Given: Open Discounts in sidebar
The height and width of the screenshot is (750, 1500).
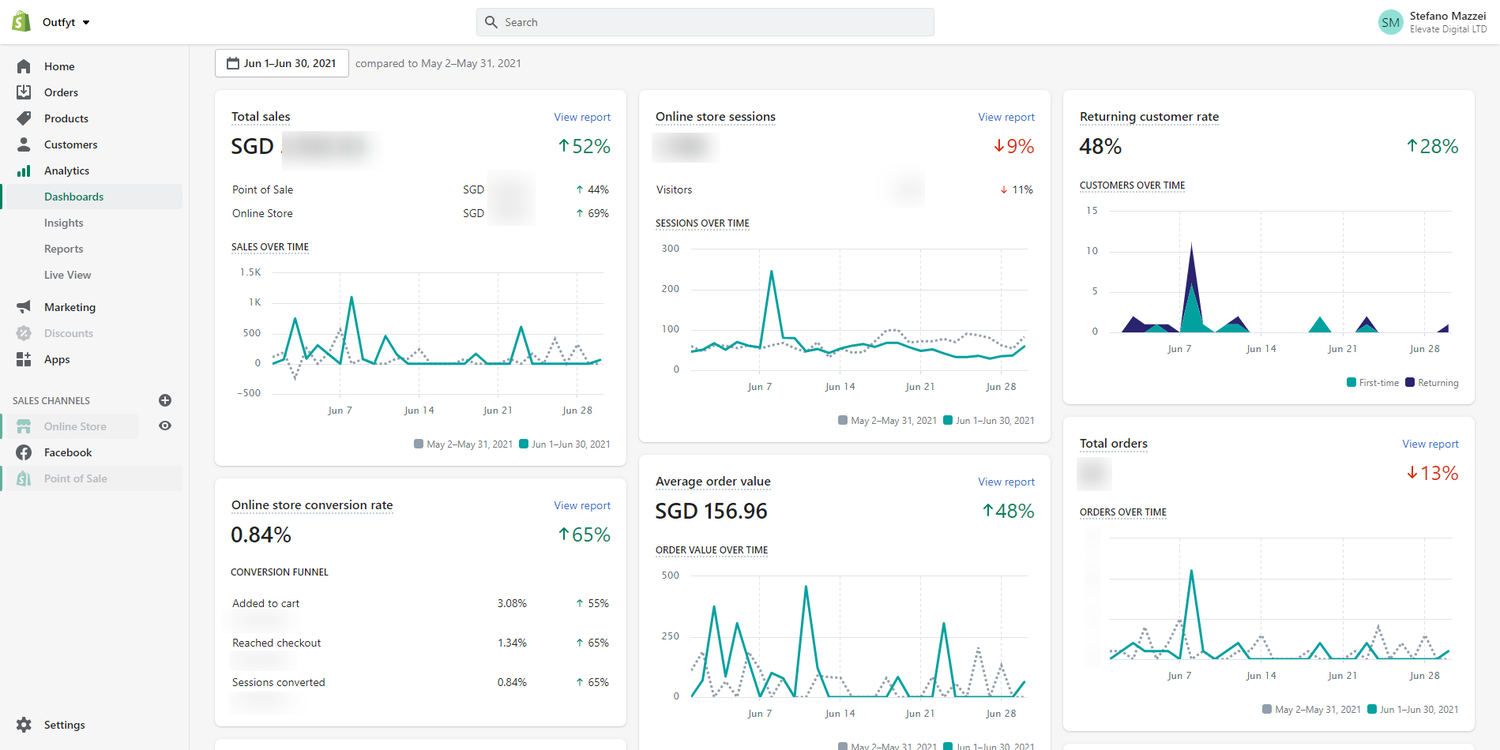Looking at the screenshot, I should 69,333.
